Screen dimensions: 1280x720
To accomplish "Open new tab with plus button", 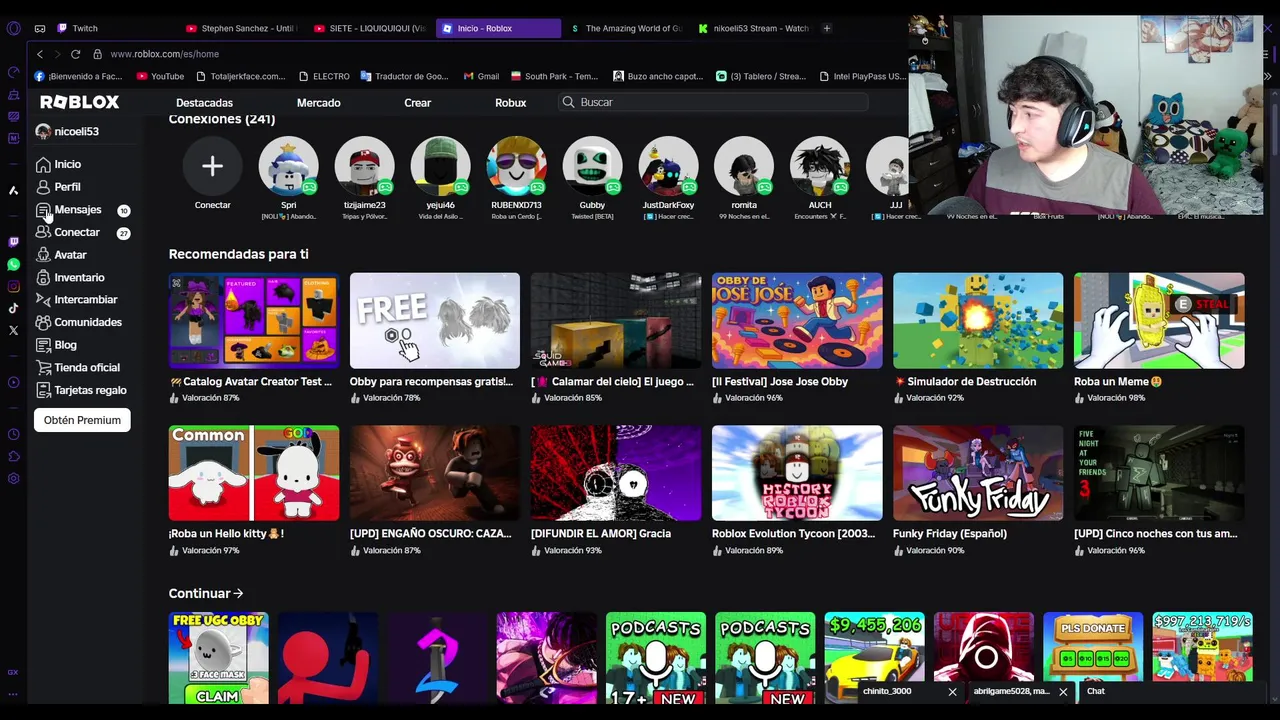I will (x=826, y=28).
